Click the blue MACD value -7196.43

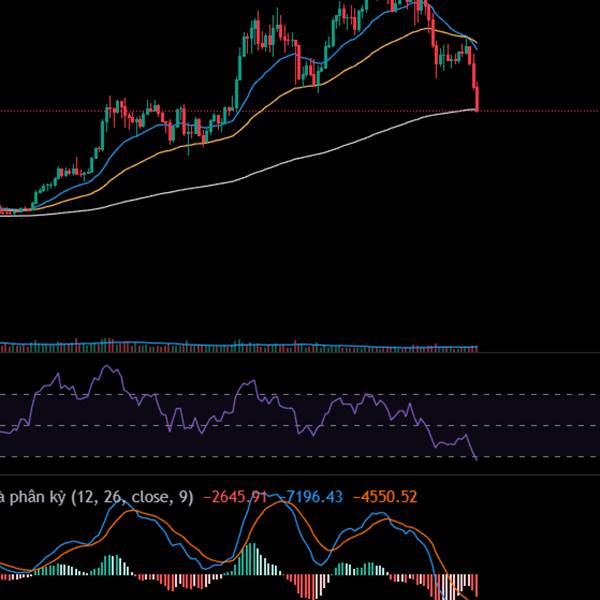[x=310, y=497]
